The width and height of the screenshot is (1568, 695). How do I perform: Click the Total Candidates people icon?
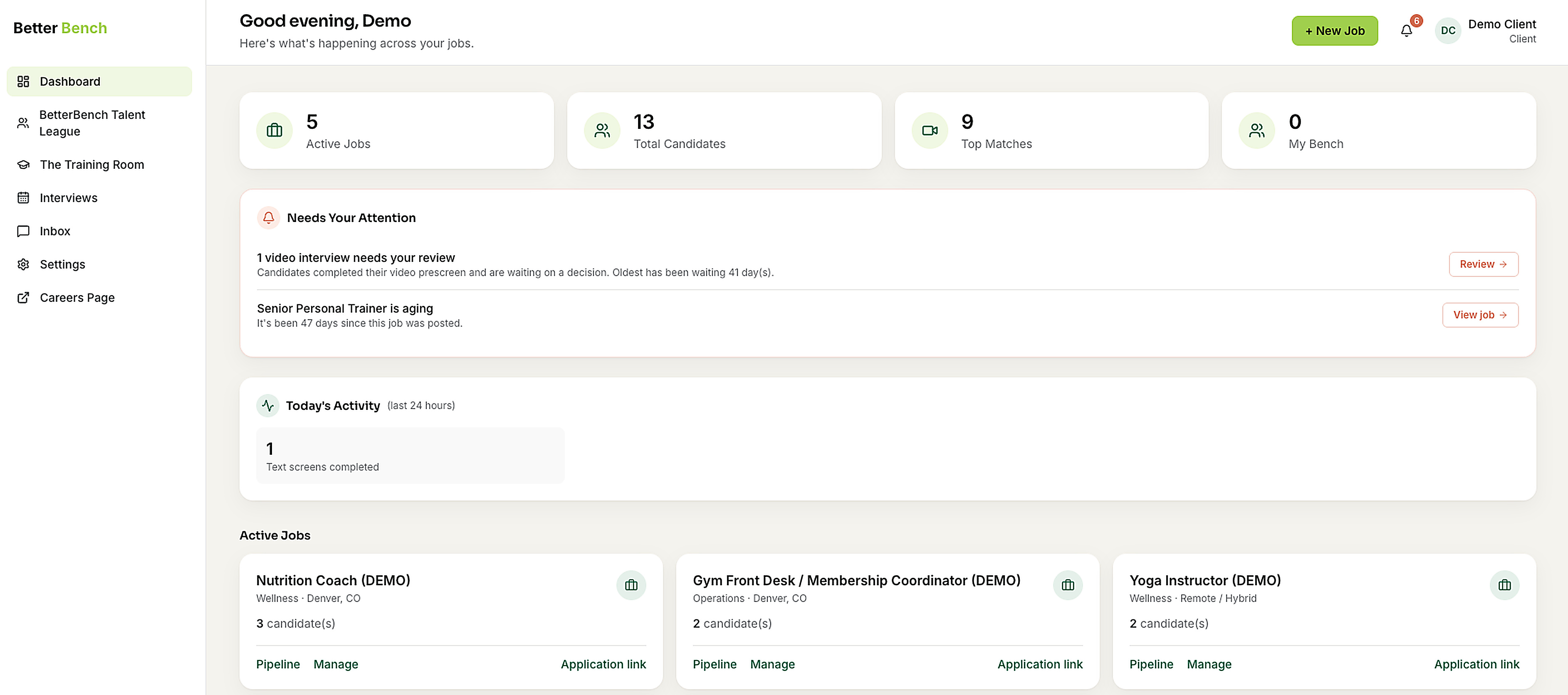point(602,130)
